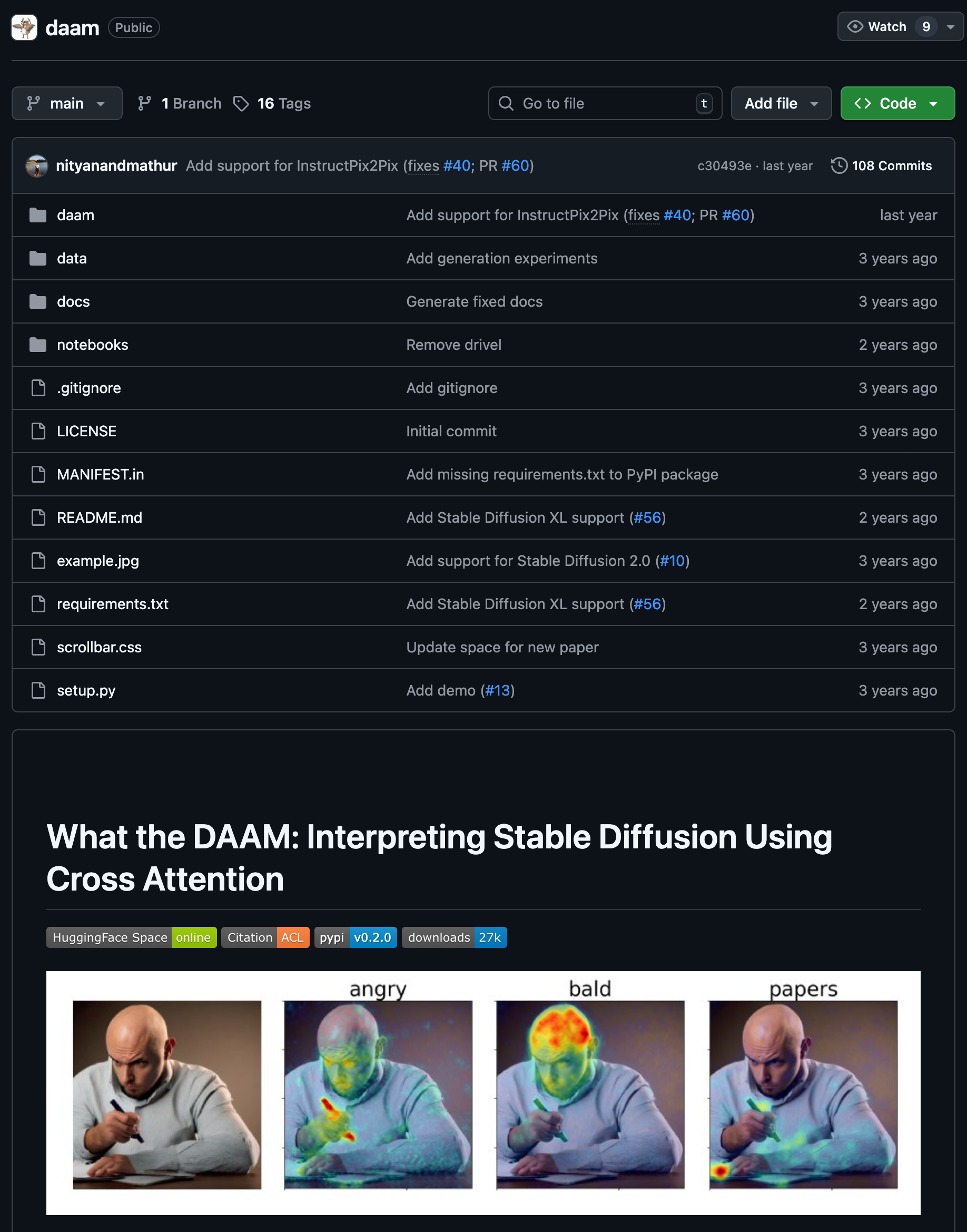Click the file icon next to setup.py
This screenshot has height=1232, width=967.
point(38,690)
